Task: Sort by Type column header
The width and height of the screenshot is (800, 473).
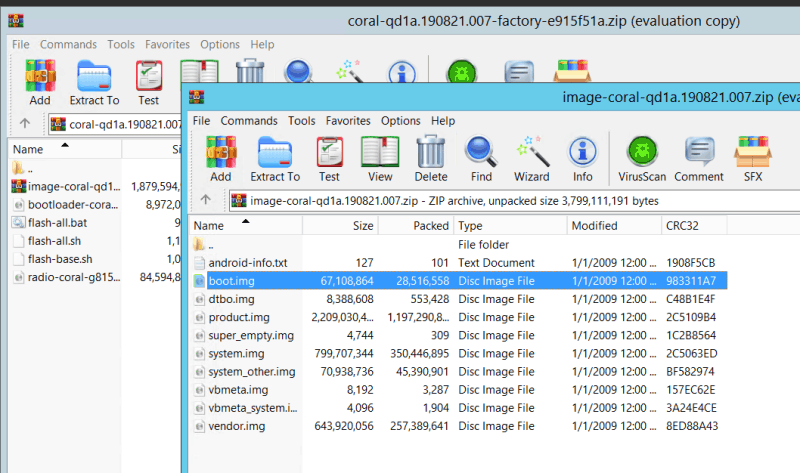Action: [x=511, y=226]
